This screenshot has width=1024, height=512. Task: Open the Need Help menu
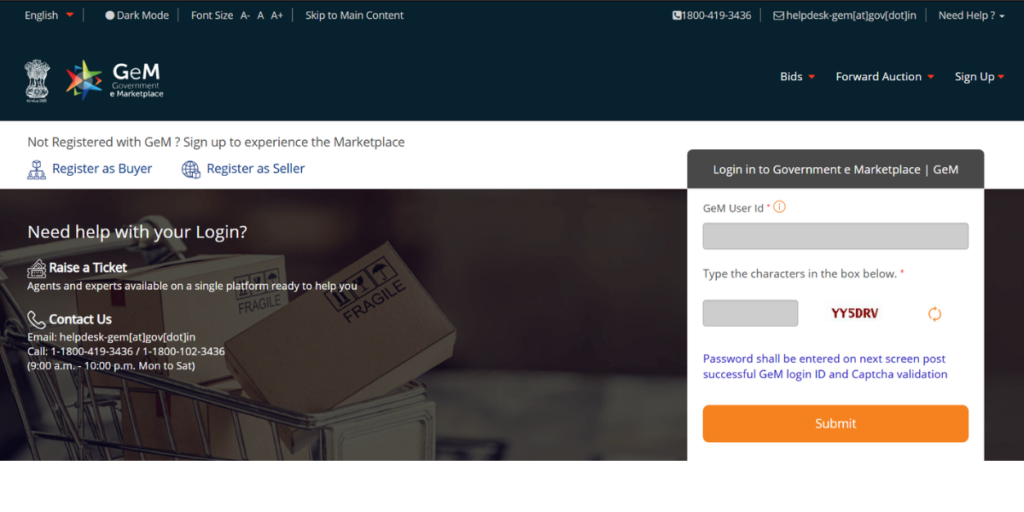pyautogui.click(x=971, y=15)
